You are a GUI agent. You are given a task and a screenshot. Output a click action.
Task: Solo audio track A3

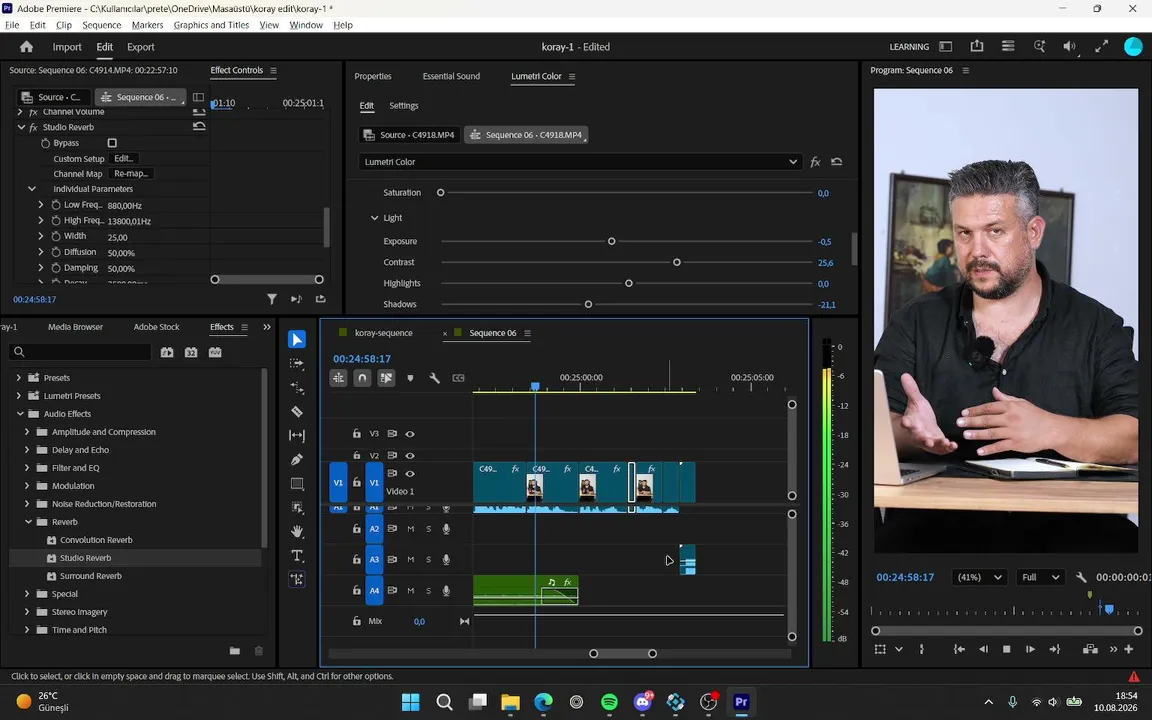coord(428,560)
